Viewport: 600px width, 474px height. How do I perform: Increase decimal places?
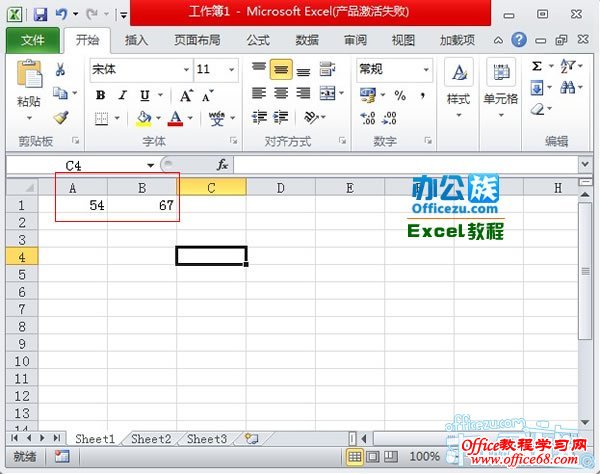click(x=368, y=118)
